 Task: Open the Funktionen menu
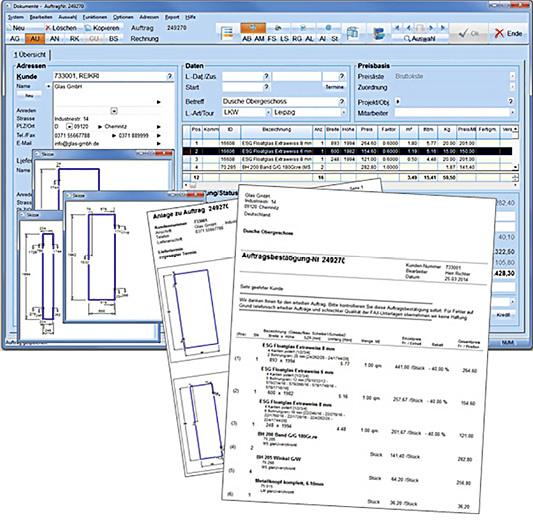coord(95,17)
